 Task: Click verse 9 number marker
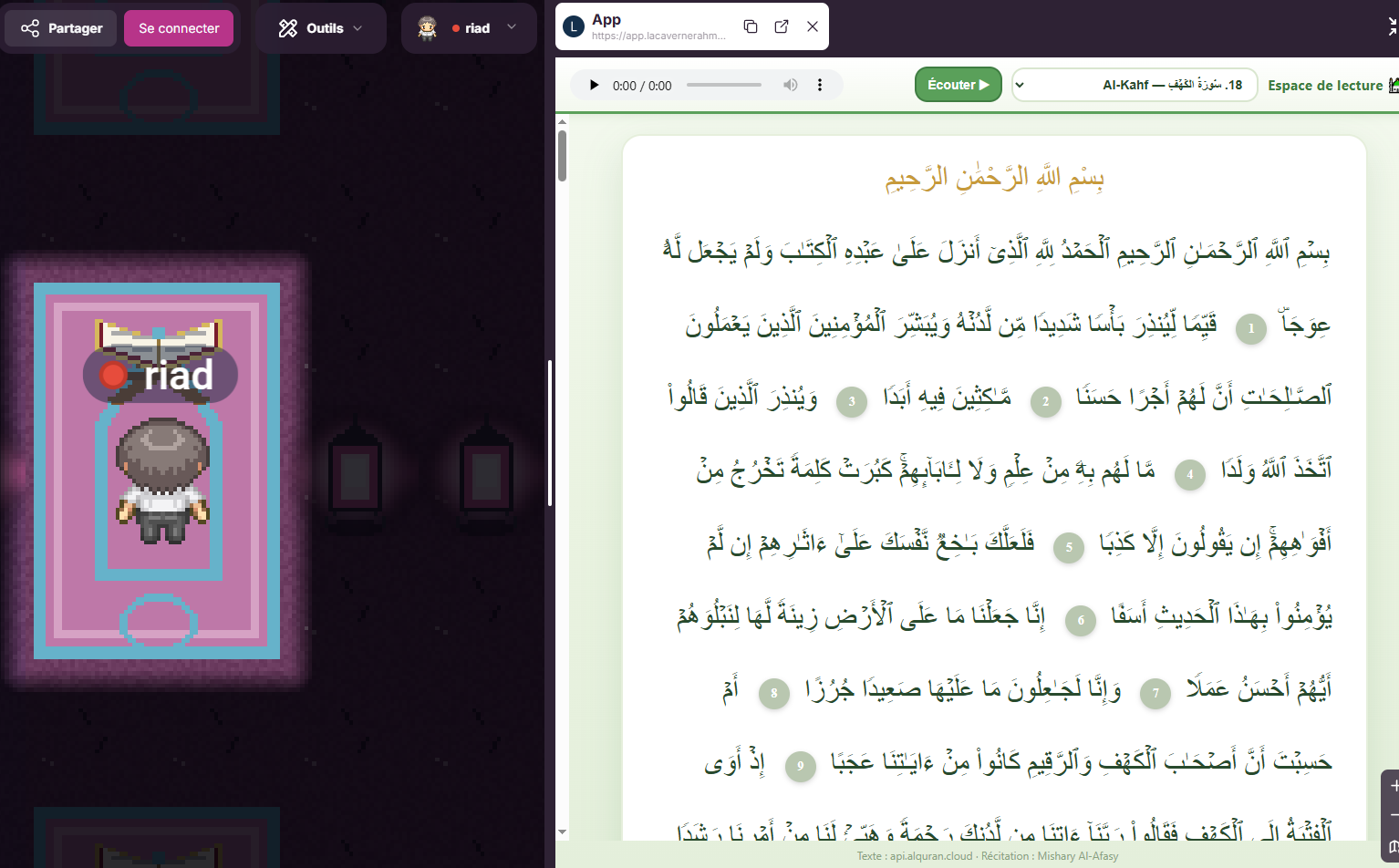pos(800,766)
